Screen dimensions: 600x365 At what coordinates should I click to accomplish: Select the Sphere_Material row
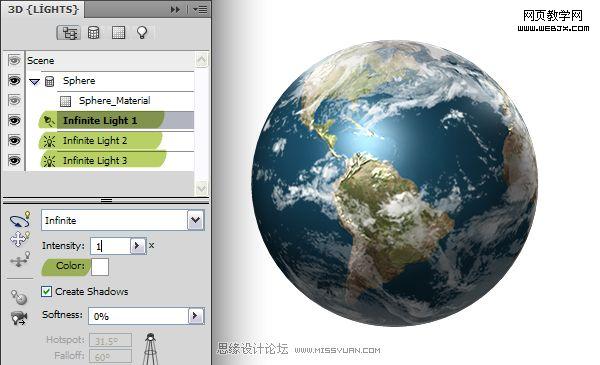click(110, 101)
